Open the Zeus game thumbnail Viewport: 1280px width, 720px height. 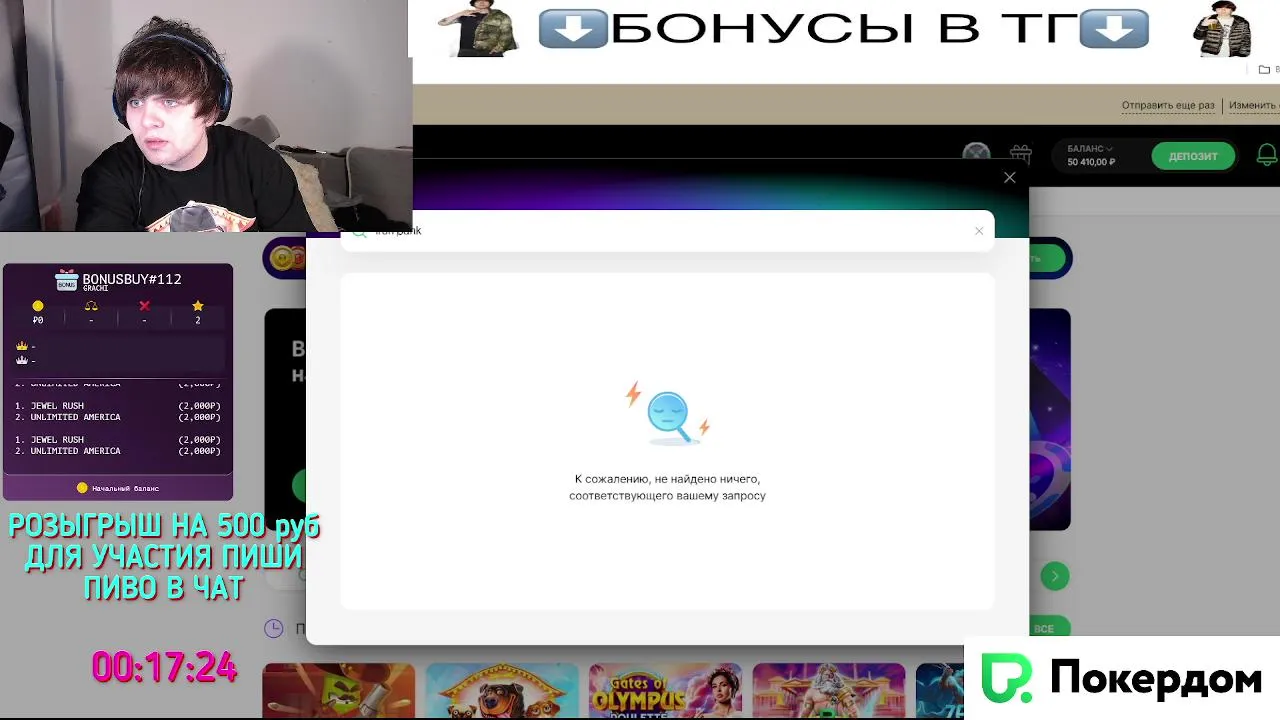pyautogui.click(x=828, y=691)
